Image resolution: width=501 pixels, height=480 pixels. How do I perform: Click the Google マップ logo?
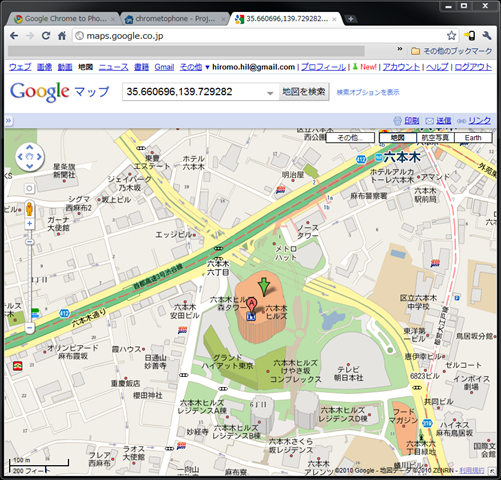pos(60,92)
